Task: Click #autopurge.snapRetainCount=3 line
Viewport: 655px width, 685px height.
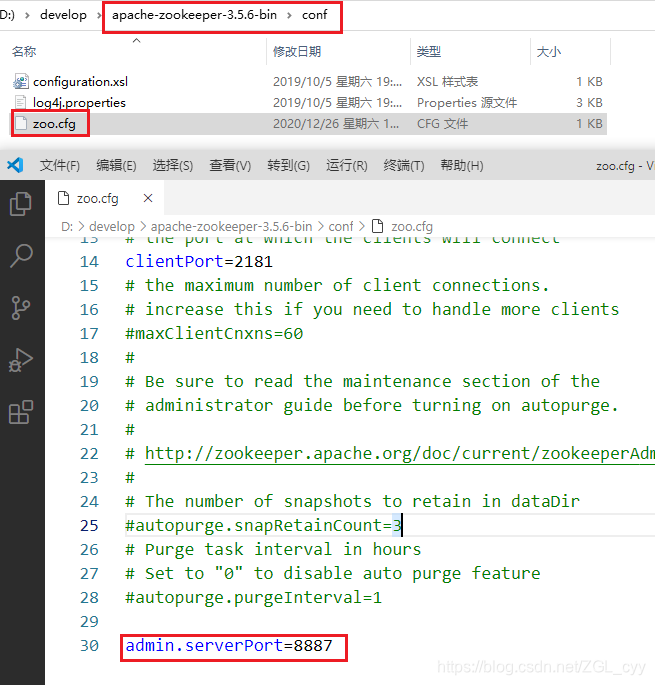Action: (x=263, y=526)
